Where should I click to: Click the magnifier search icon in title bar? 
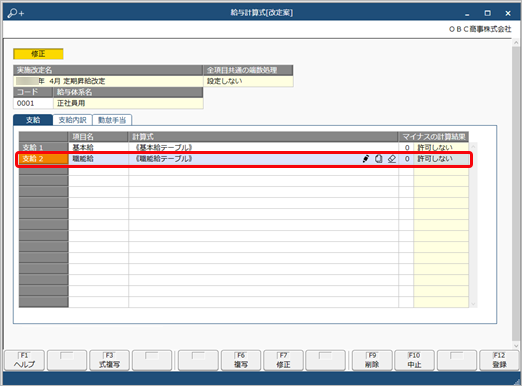[15, 13]
